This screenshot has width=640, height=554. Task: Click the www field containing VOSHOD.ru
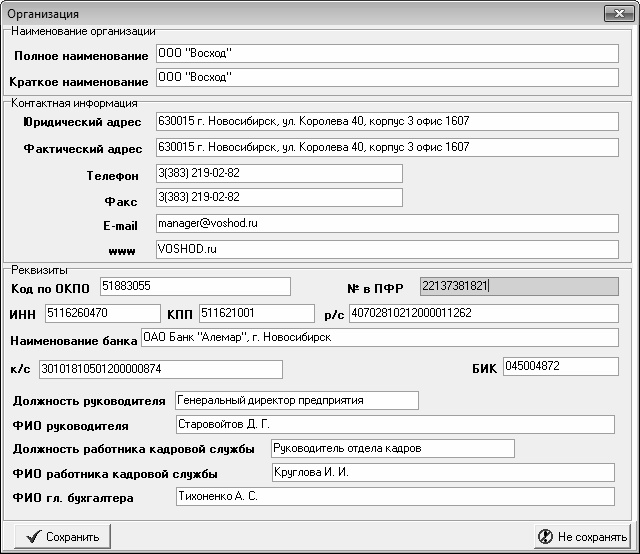387,249
